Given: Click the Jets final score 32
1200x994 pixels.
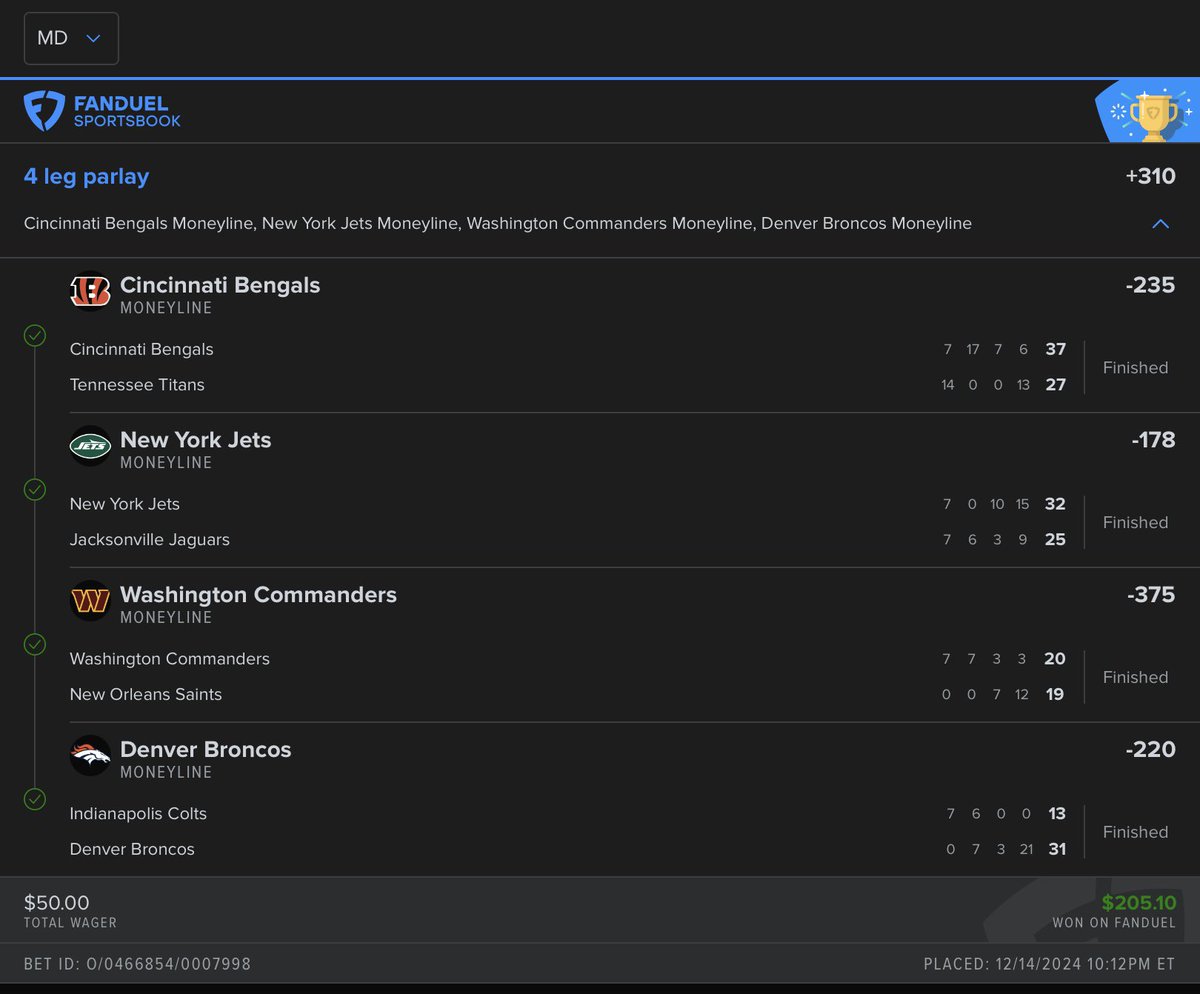Looking at the screenshot, I should 1056,504.
